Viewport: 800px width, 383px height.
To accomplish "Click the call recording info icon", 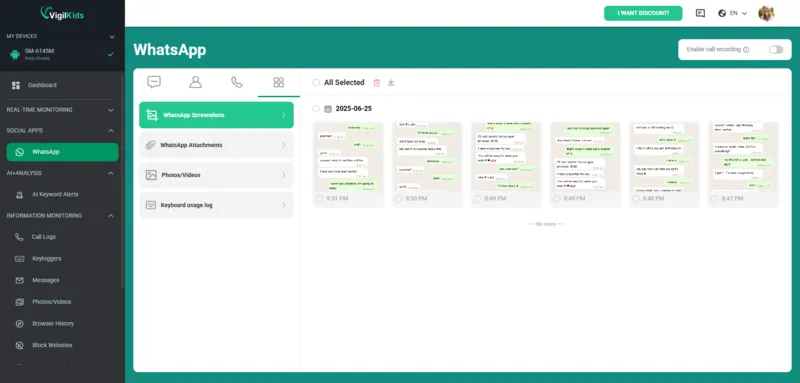I will point(746,49).
